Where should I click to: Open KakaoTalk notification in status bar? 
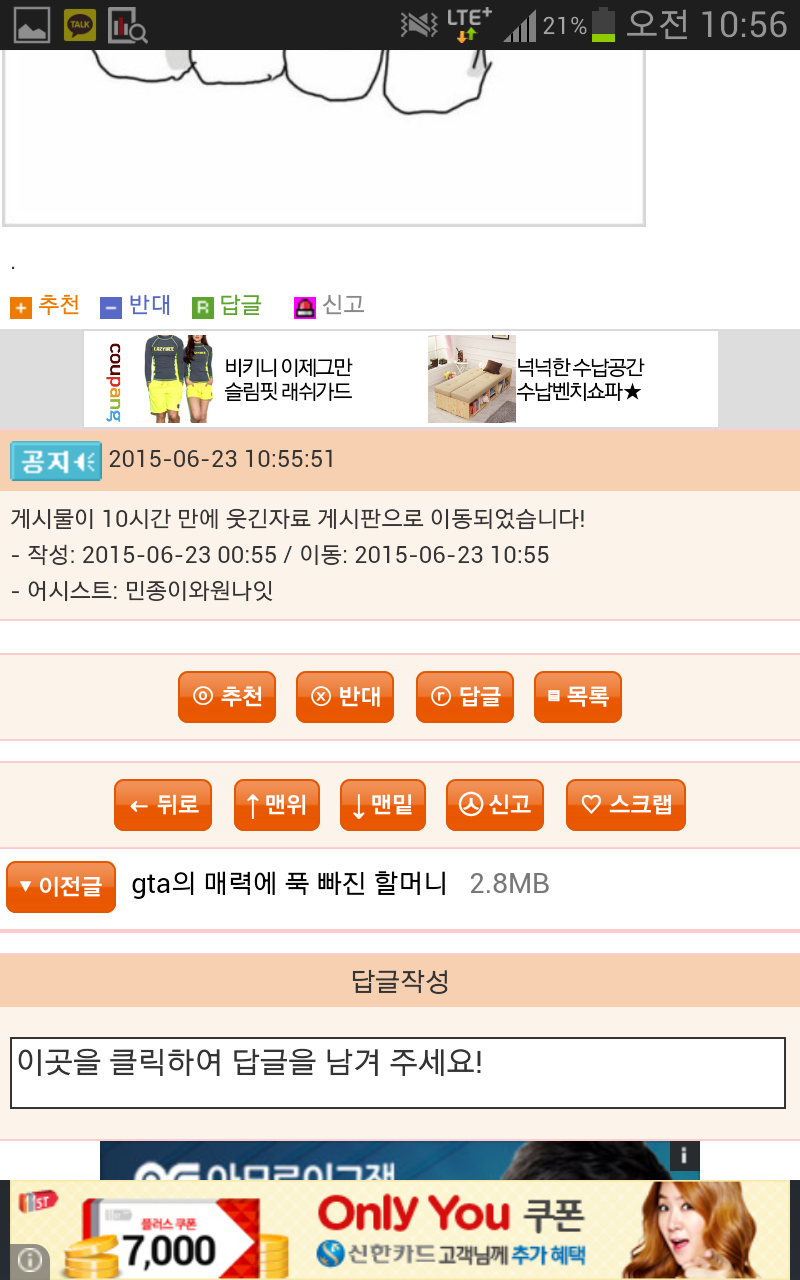(80, 25)
